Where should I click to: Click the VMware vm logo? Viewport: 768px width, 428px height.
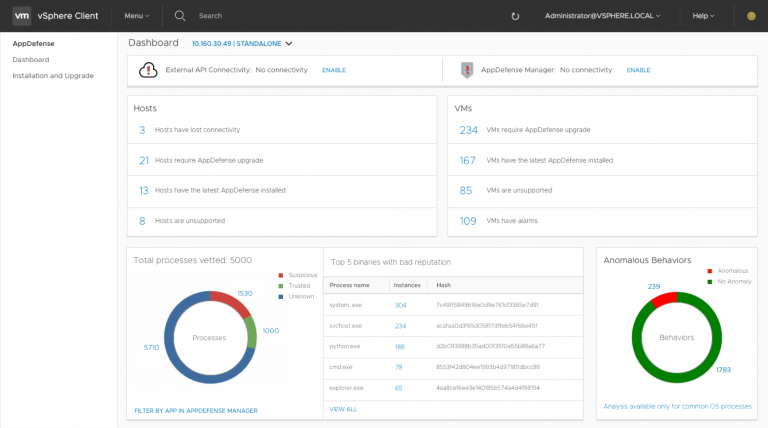coord(22,16)
